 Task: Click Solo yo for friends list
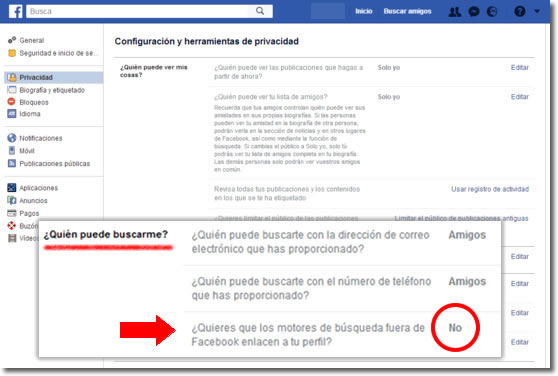[x=389, y=97]
